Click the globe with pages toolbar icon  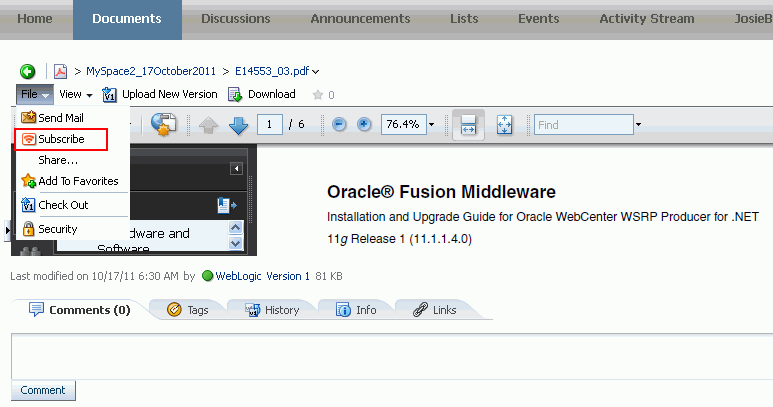point(164,124)
